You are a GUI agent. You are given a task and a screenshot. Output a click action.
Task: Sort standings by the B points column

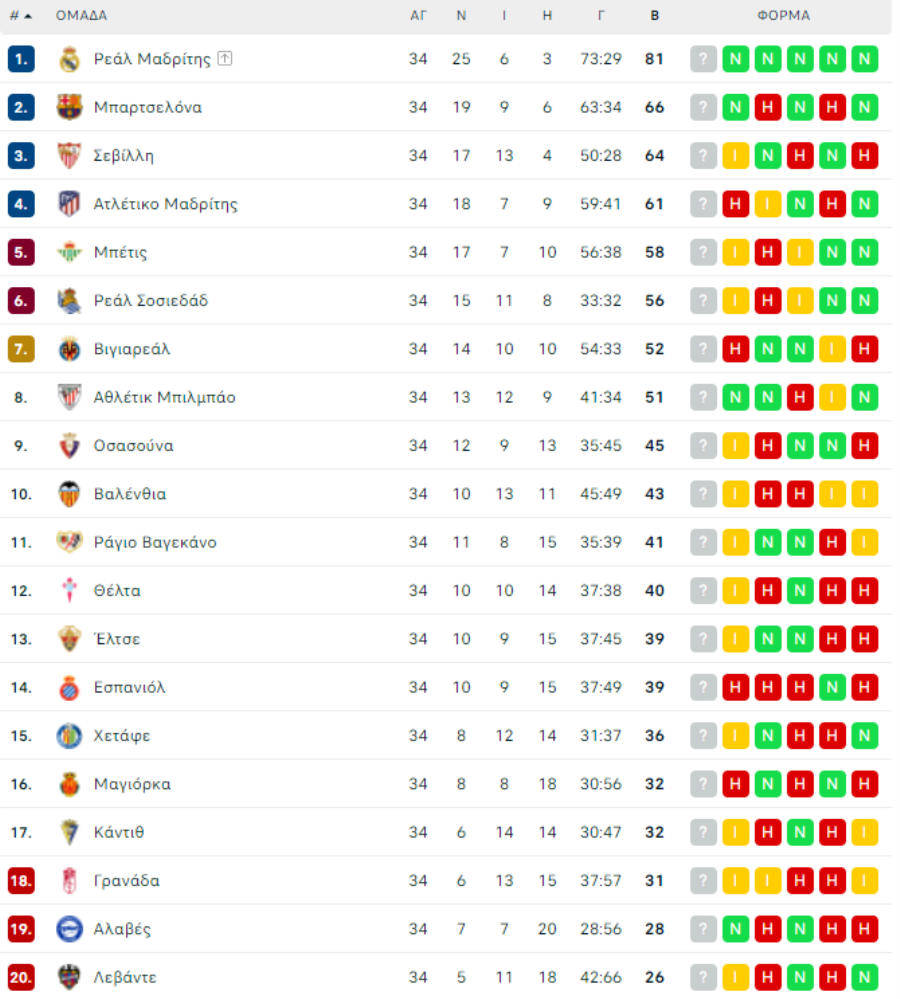click(654, 16)
